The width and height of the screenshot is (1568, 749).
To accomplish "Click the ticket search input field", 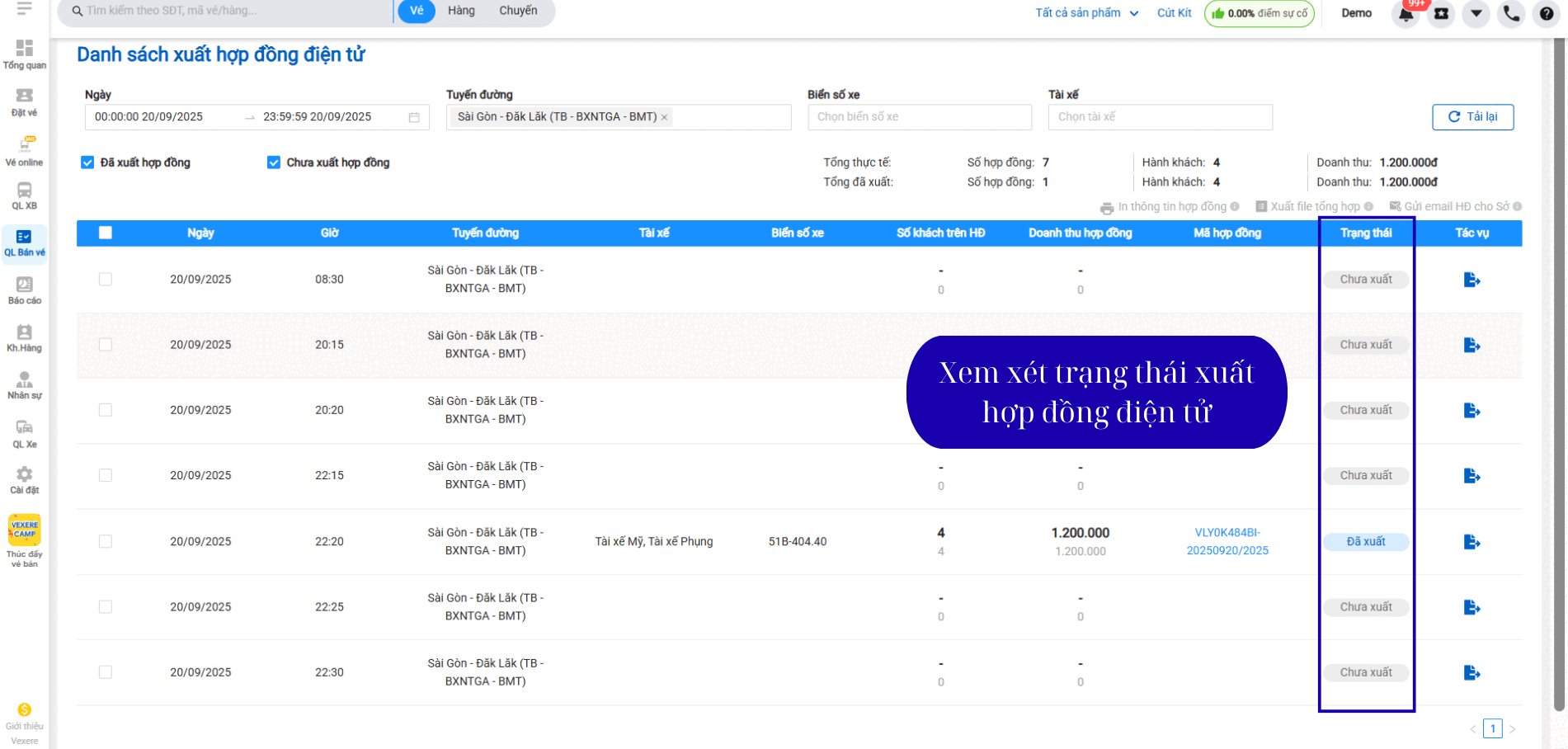I will (x=231, y=11).
